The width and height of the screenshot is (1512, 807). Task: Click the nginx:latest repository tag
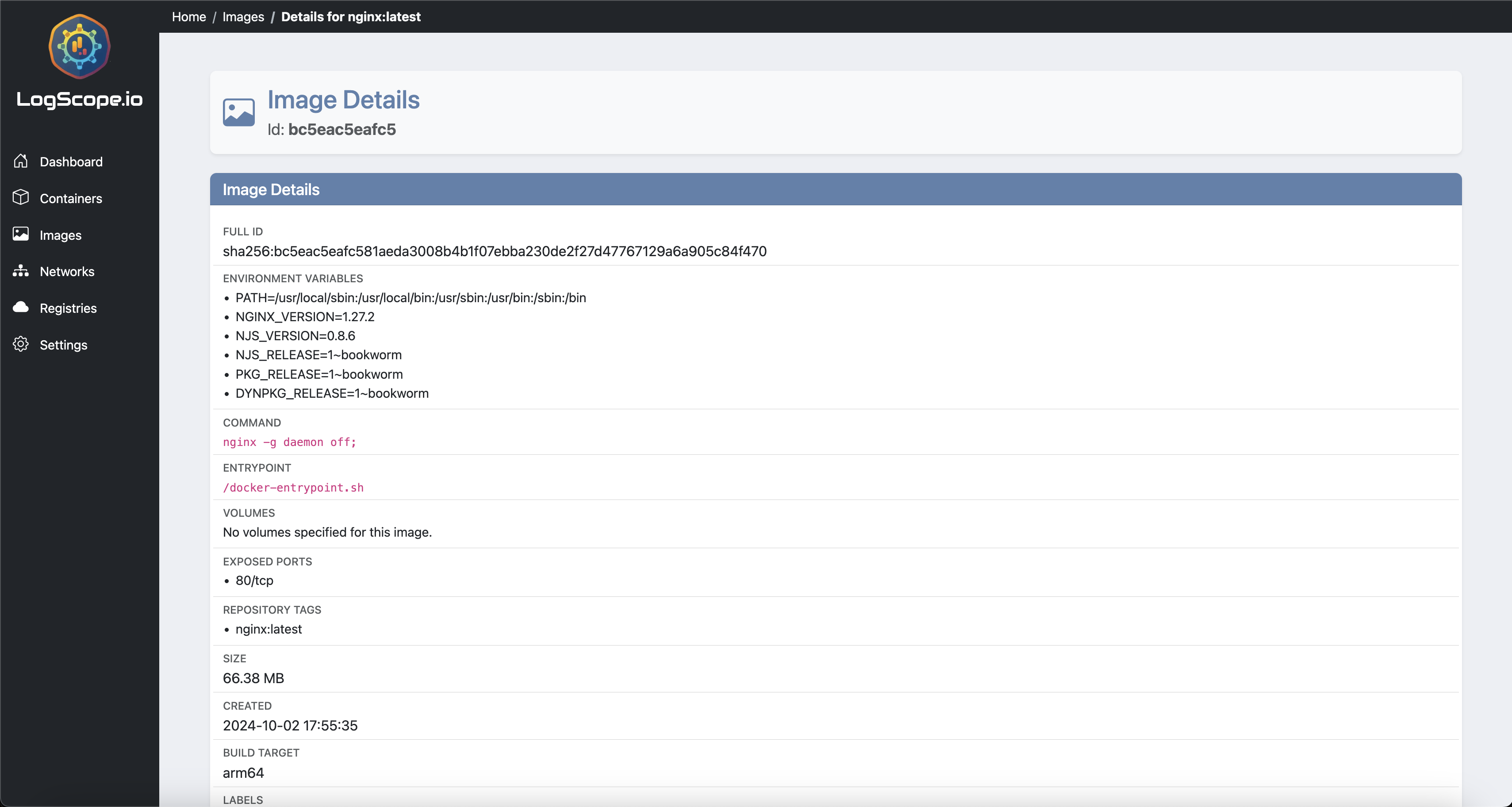tap(268, 629)
